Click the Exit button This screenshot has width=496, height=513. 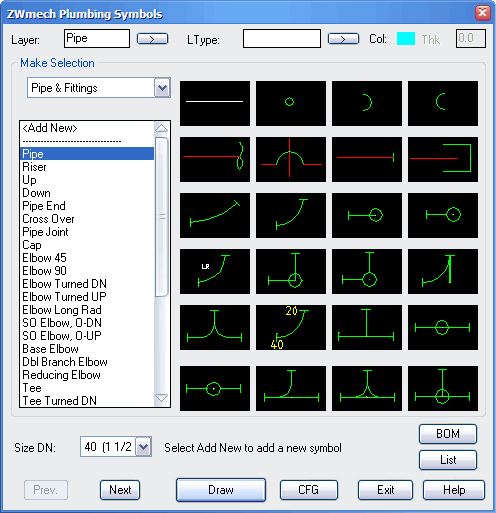[386, 490]
